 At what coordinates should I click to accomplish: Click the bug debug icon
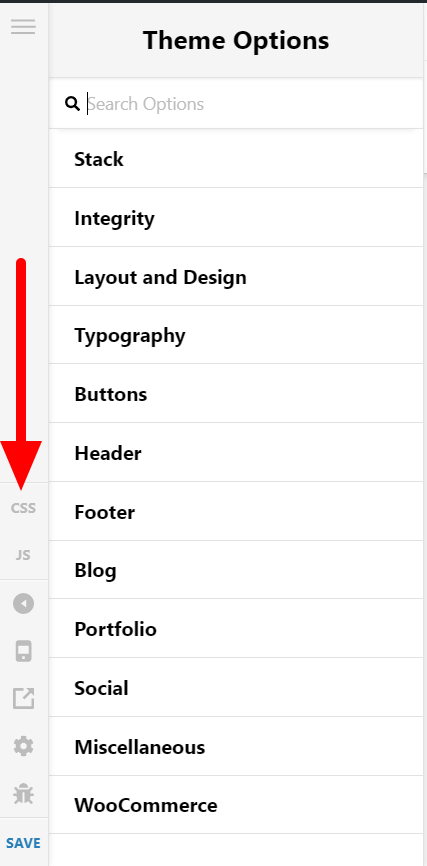(23, 794)
